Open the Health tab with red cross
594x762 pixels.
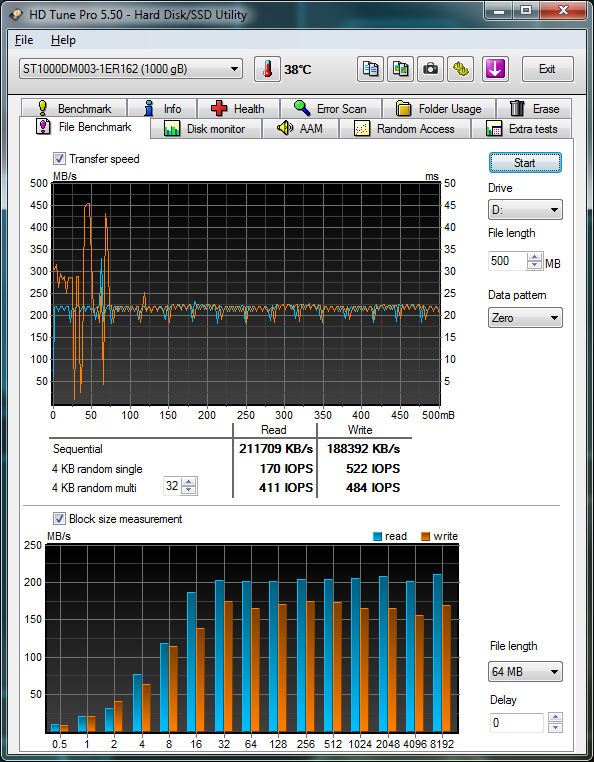click(x=238, y=108)
